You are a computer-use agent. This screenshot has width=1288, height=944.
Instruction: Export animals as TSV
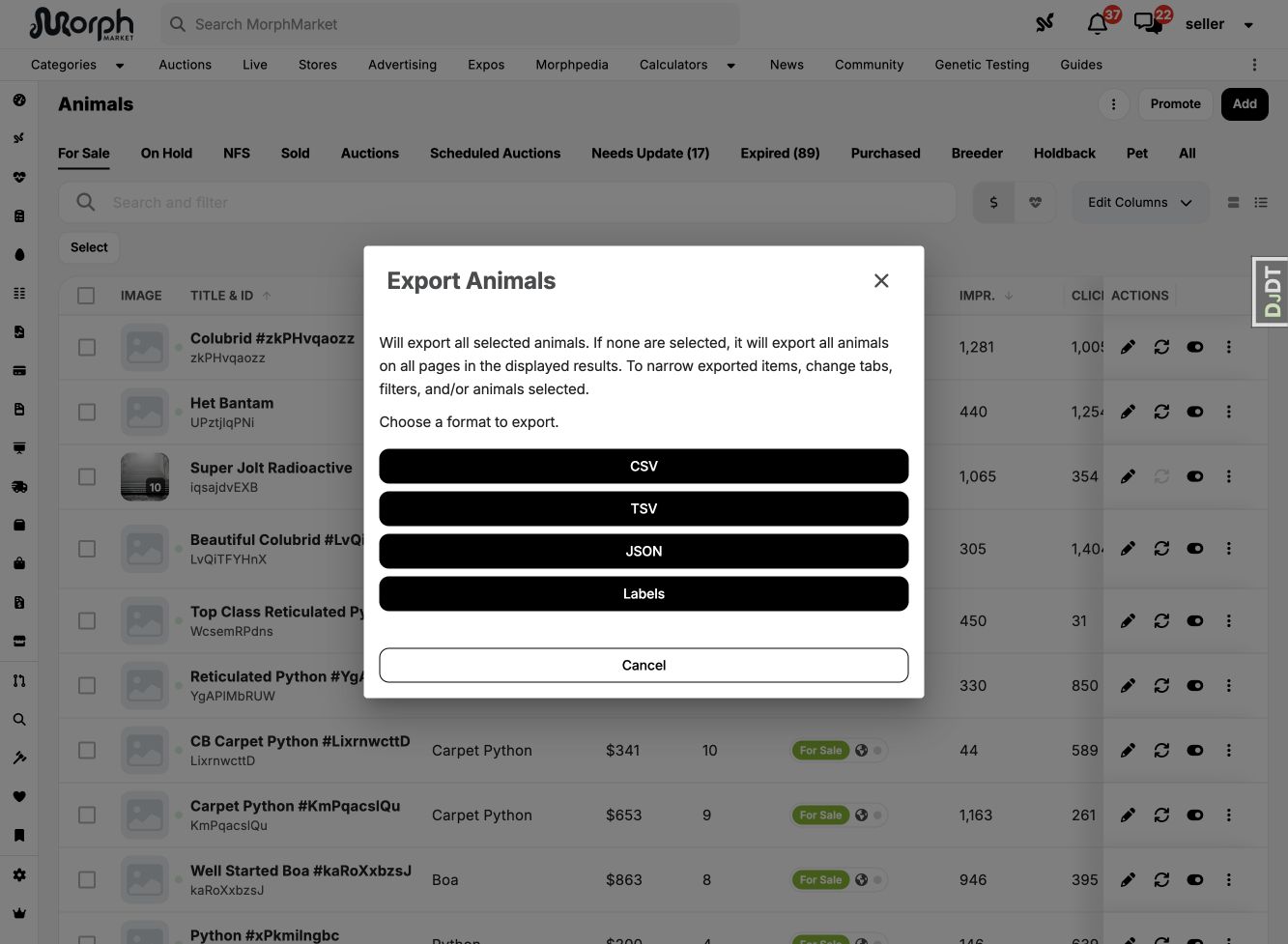click(644, 509)
